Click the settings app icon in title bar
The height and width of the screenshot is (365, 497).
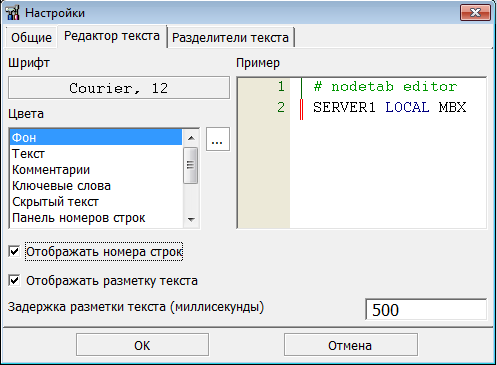point(13,13)
